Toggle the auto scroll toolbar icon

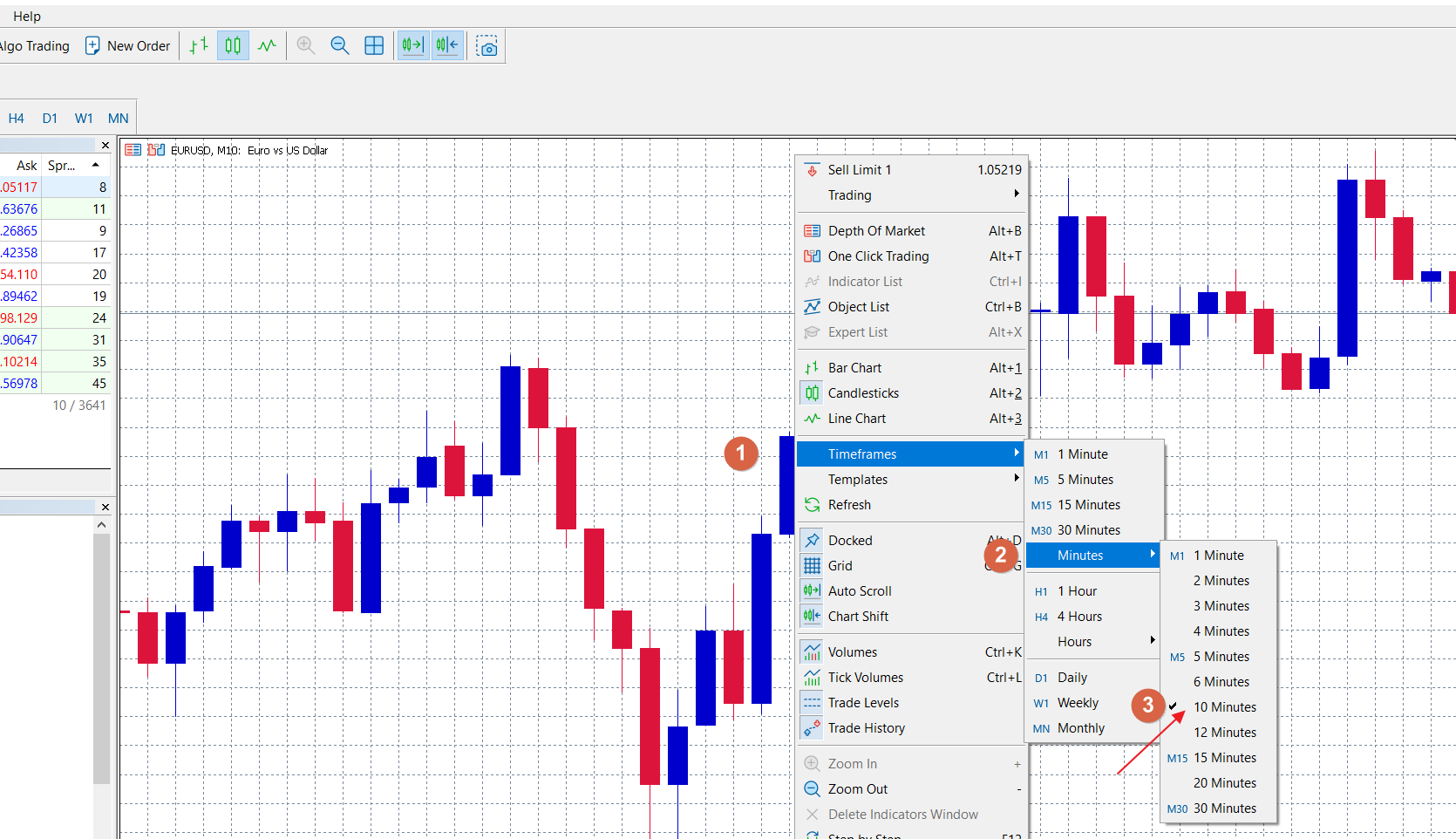point(413,46)
